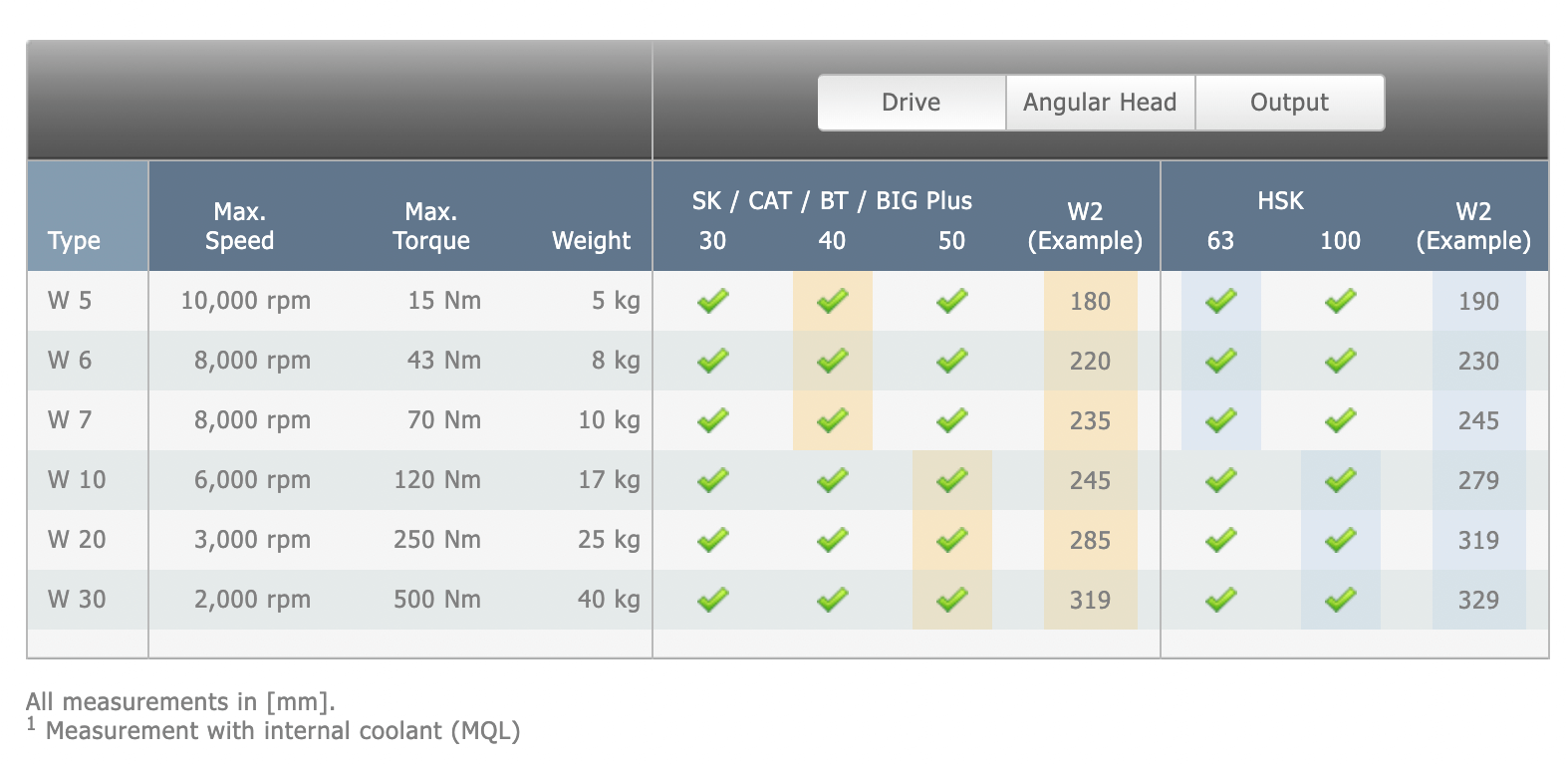Screen dimensions: 1568x765
Task: Click the Max. Torque column header
Action: pyautogui.click(x=431, y=226)
